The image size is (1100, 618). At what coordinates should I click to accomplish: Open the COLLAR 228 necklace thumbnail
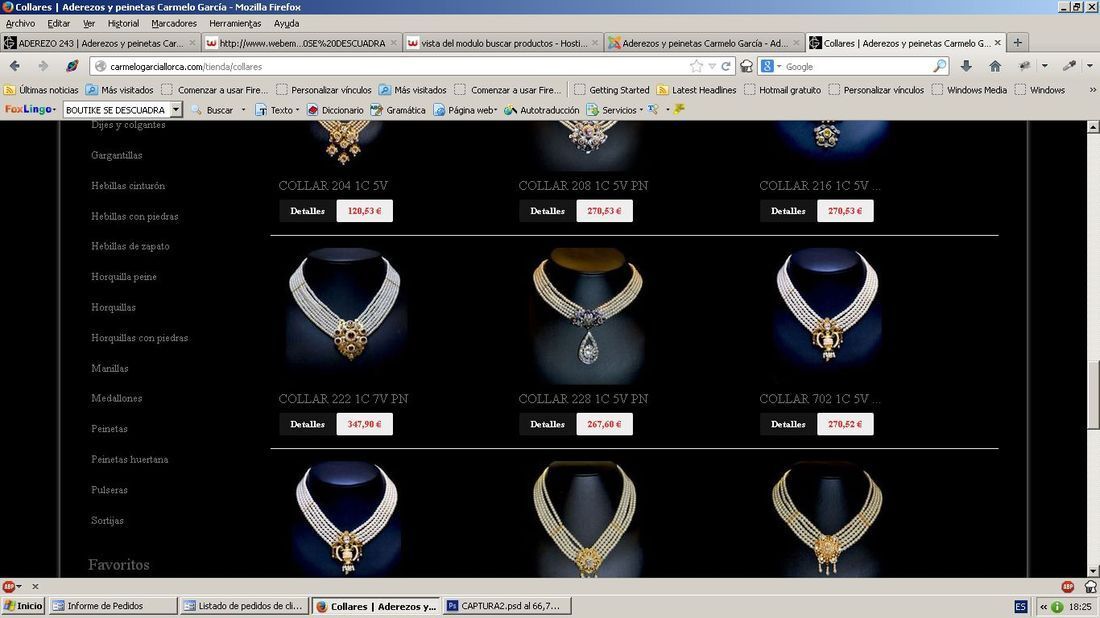587,314
